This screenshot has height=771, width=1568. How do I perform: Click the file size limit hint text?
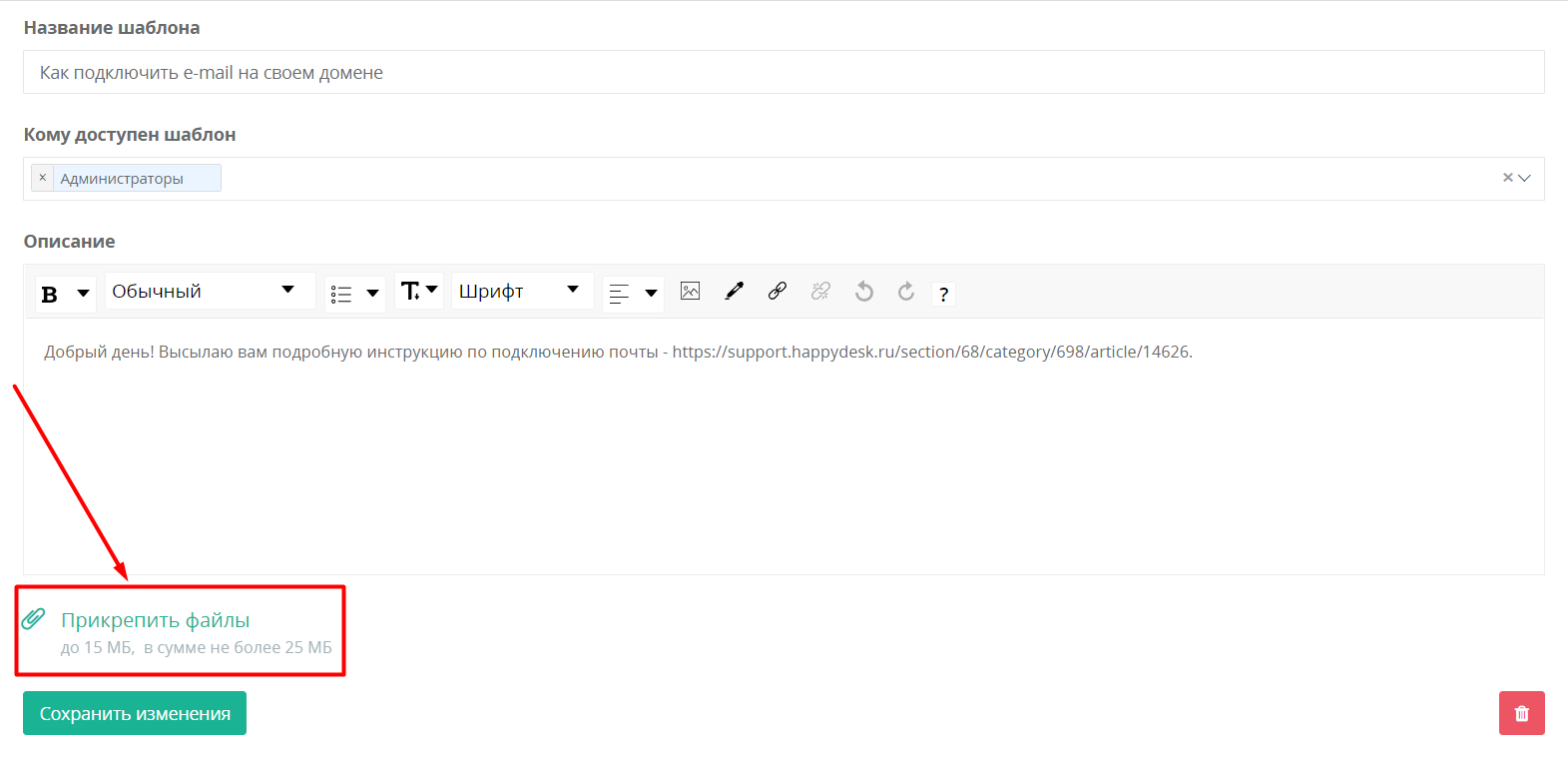click(x=197, y=647)
